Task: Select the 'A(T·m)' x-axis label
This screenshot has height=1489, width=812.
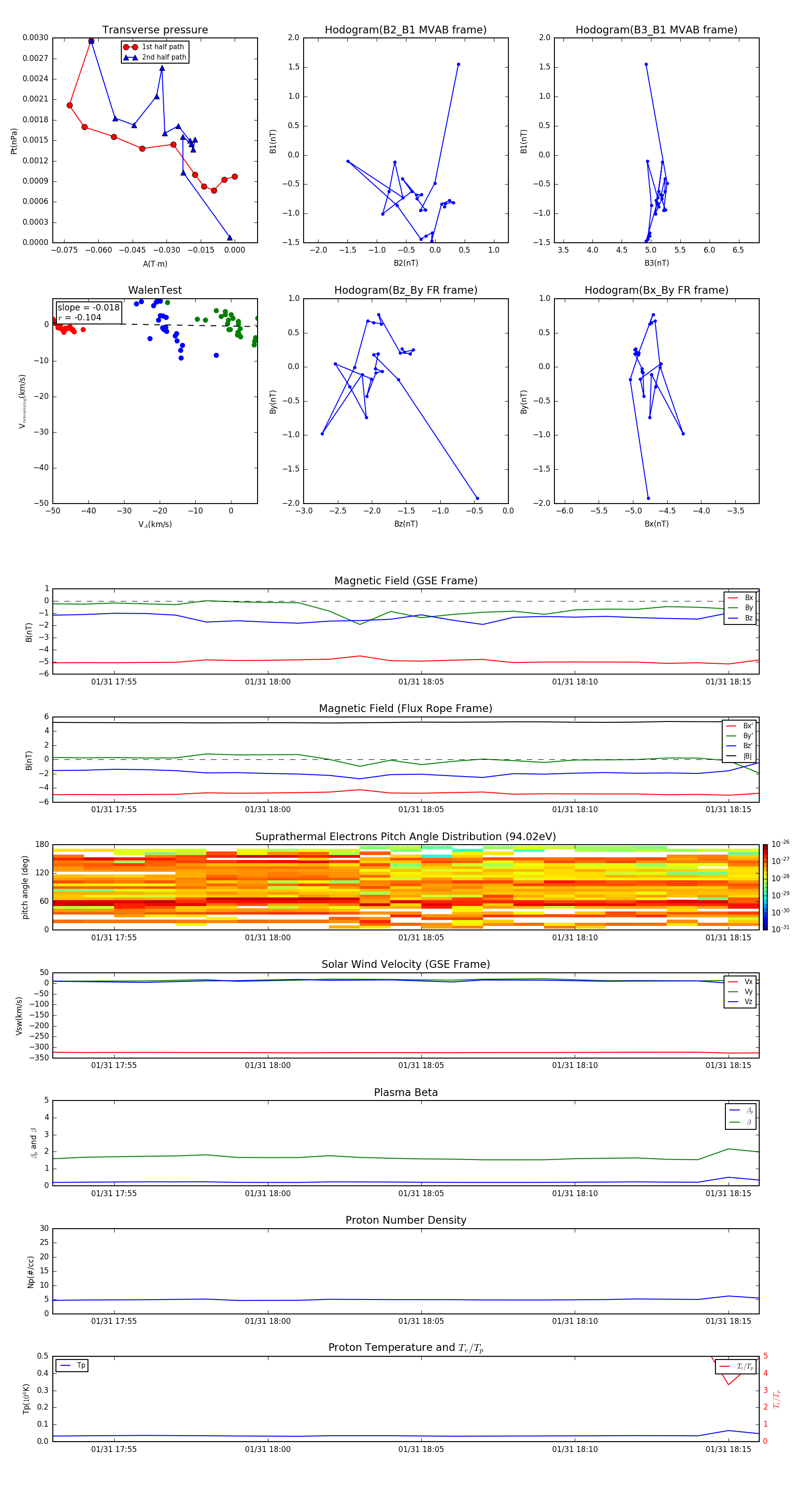Action: point(155,264)
